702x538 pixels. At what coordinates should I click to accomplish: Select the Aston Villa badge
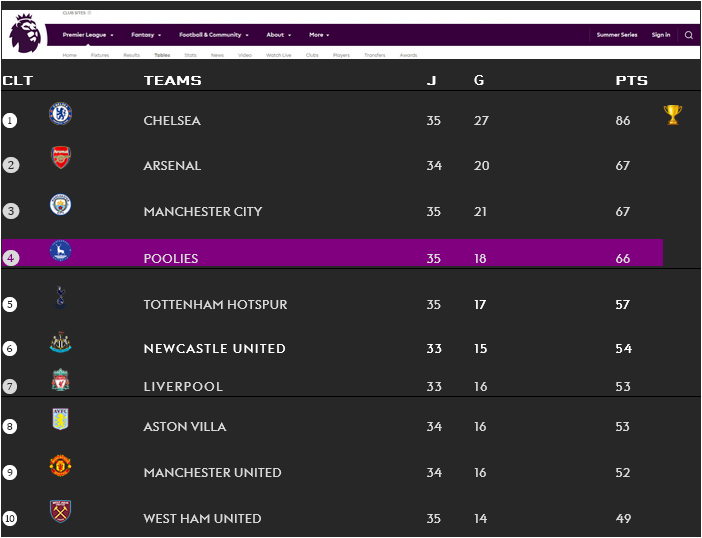60,419
